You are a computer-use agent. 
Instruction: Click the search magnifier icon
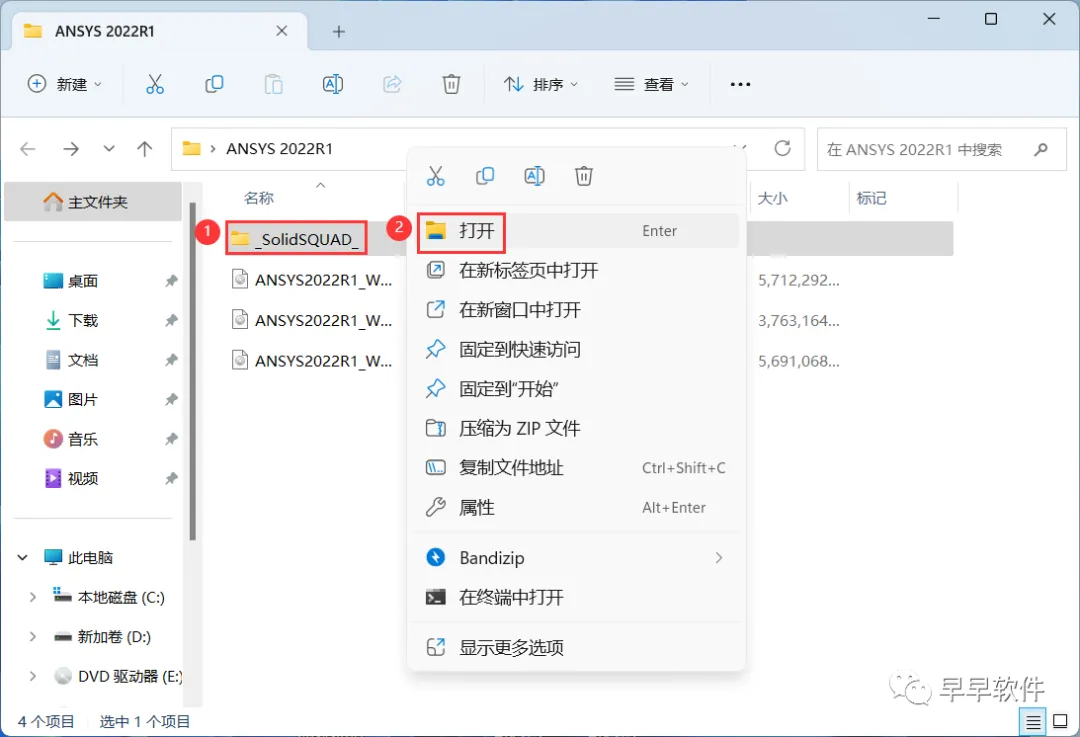[1041, 149]
